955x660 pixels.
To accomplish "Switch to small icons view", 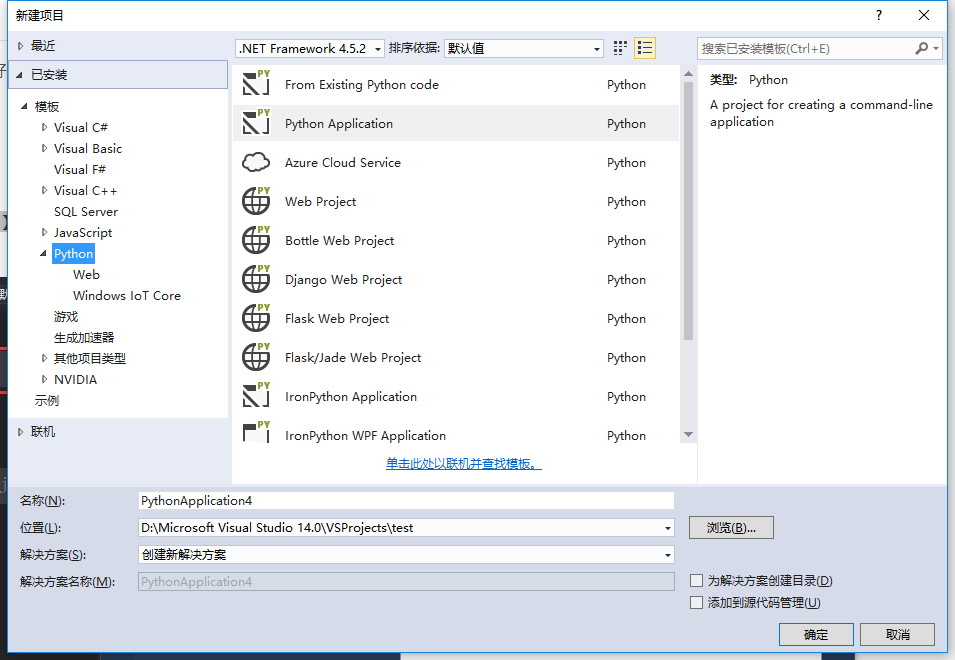I will click(620, 48).
